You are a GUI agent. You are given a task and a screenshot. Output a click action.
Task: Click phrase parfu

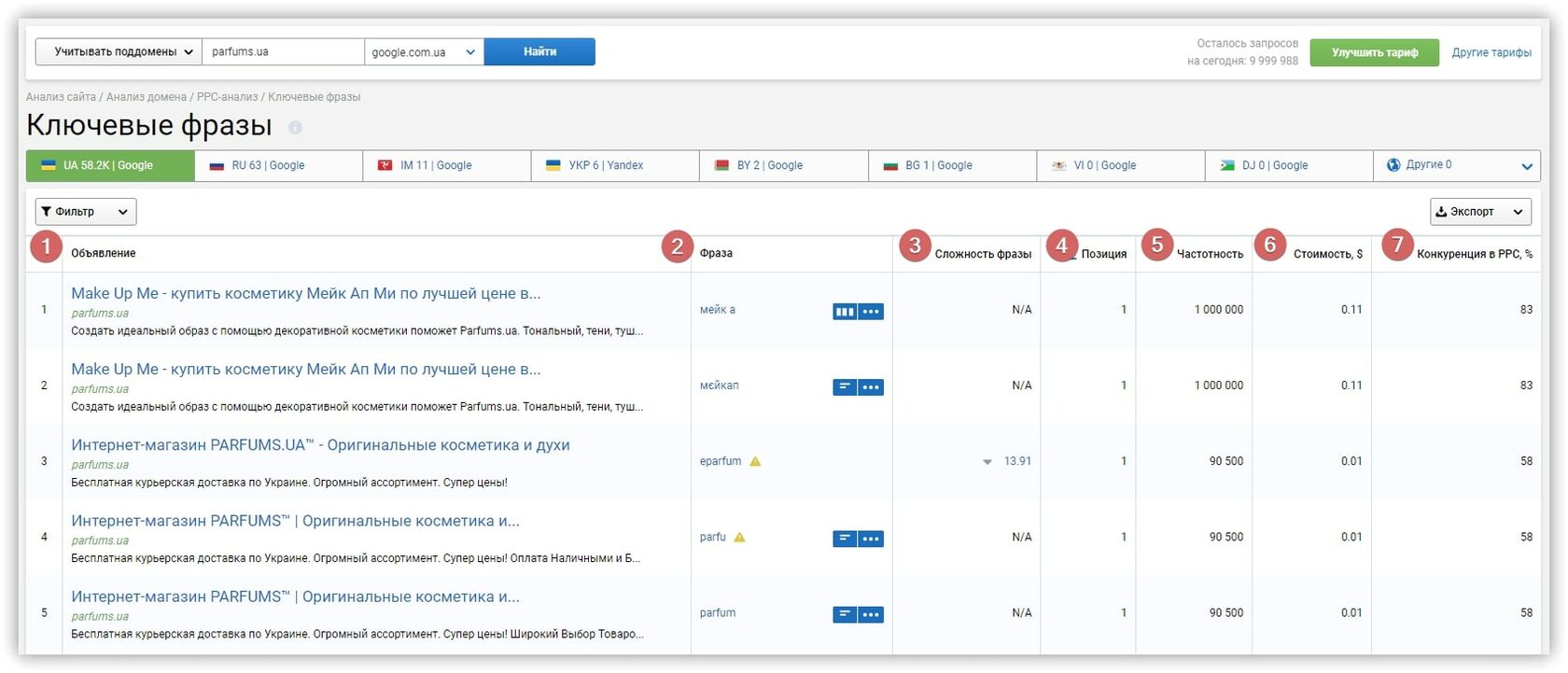[x=713, y=537]
